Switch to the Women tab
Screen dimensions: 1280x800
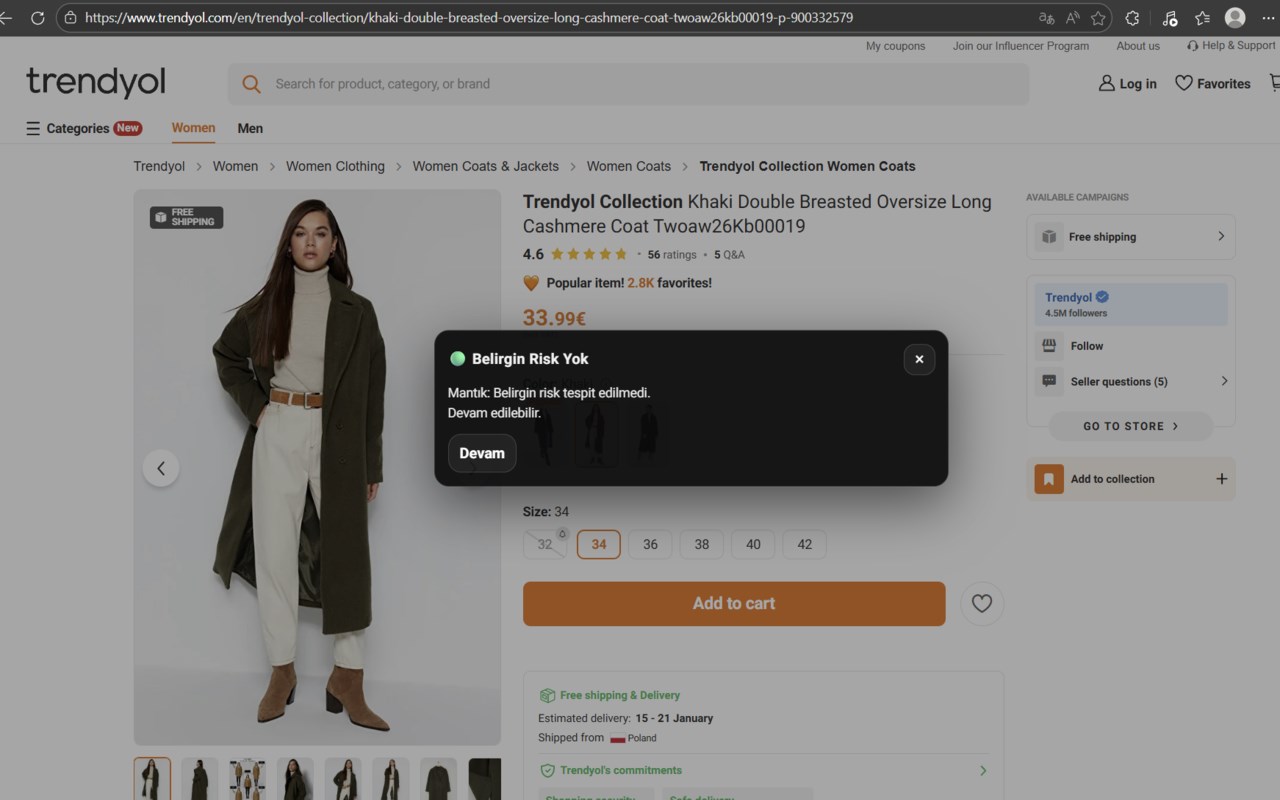193,128
